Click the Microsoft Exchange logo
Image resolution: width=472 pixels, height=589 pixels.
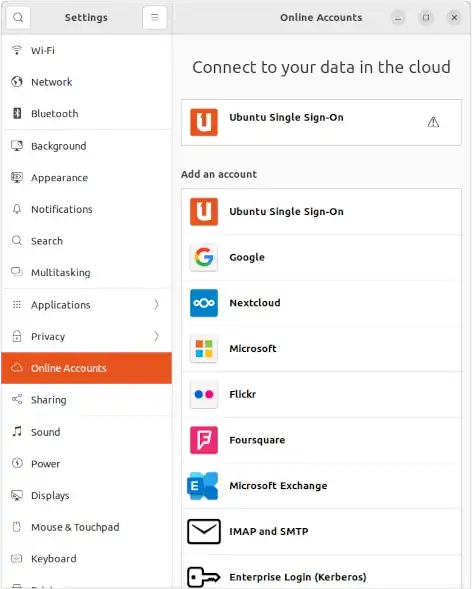click(x=203, y=486)
